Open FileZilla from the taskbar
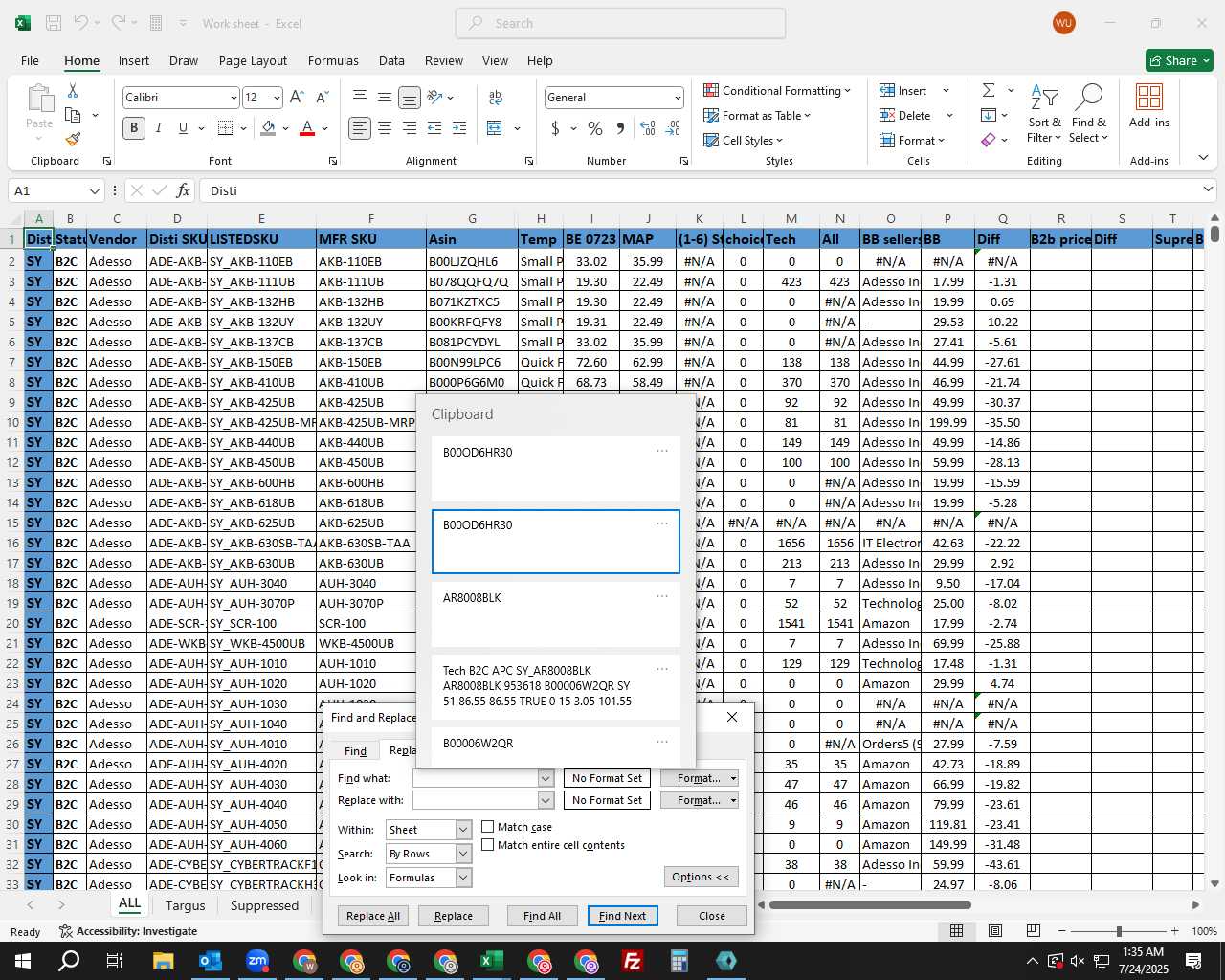The width and height of the screenshot is (1225, 980). coord(633,961)
